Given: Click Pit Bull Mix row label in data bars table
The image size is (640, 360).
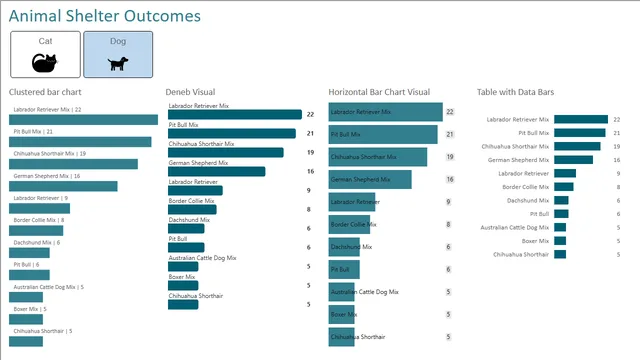Looking at the screenshot, I should [533, 133].
